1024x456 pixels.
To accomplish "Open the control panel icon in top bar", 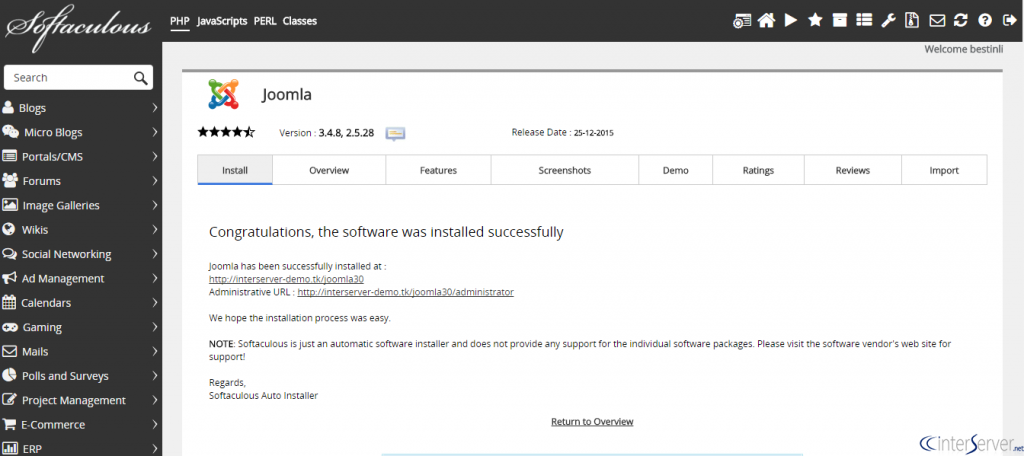I will coord(743,21).
